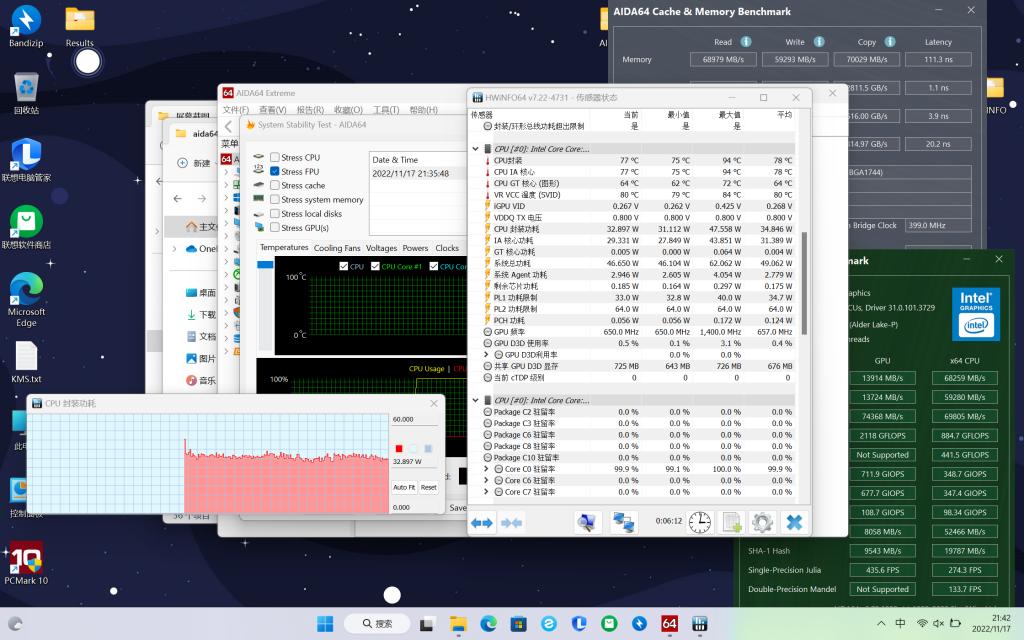Expand the Core C0 residency row

point(486,469)
